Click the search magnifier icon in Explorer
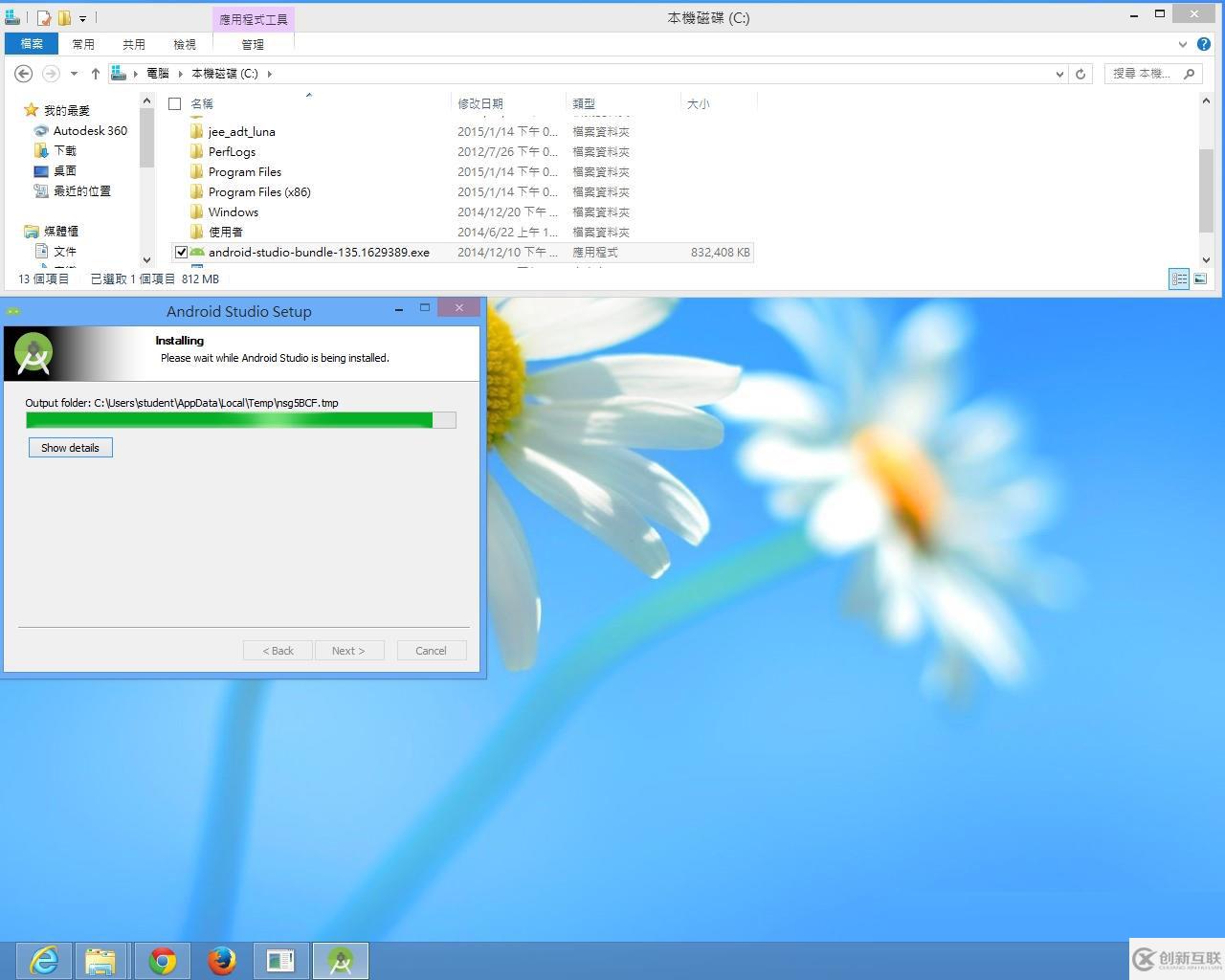This screenshot has height=980, width=1225. [1190, 74]
